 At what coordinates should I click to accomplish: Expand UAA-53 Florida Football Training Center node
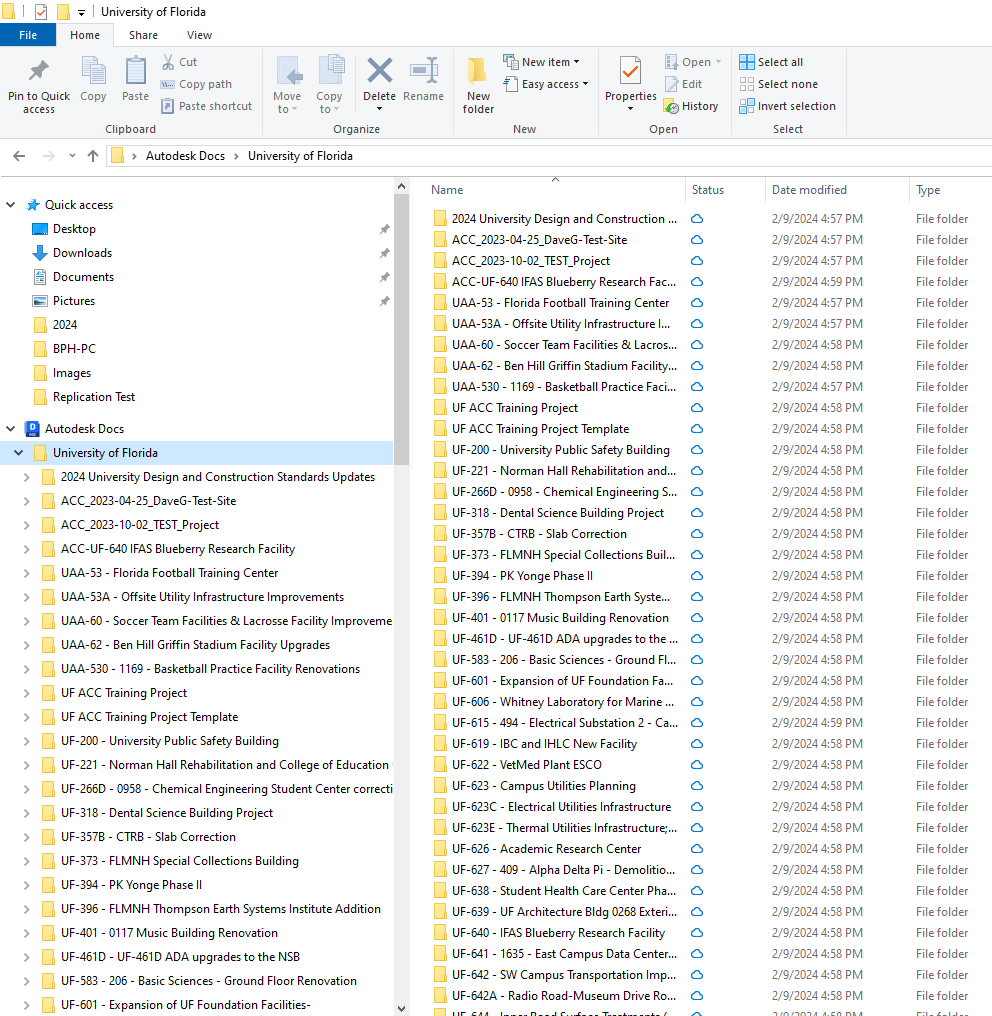pos(27,573)
